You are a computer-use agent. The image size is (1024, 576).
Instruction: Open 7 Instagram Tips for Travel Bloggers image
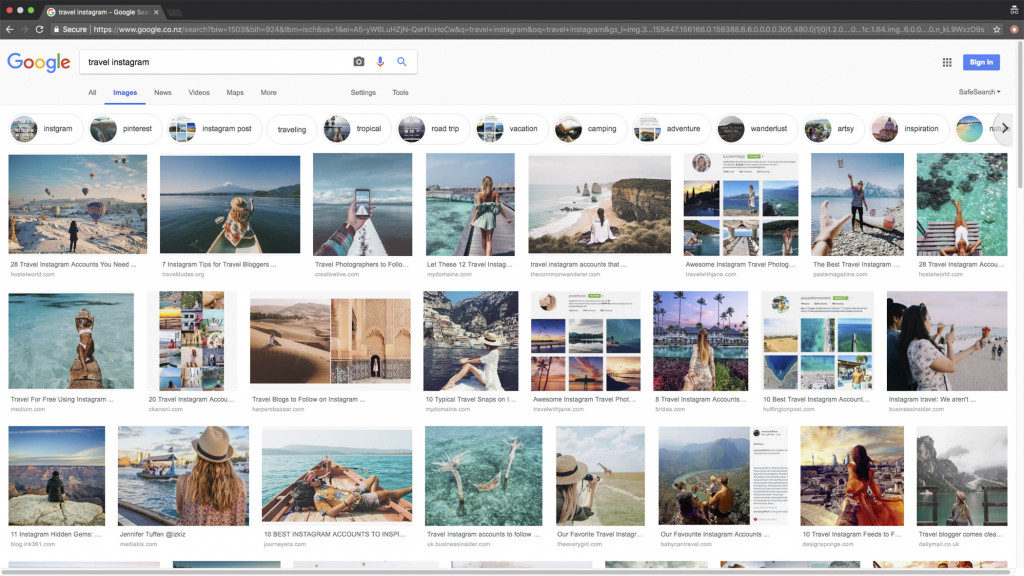(x=230, y=204)
